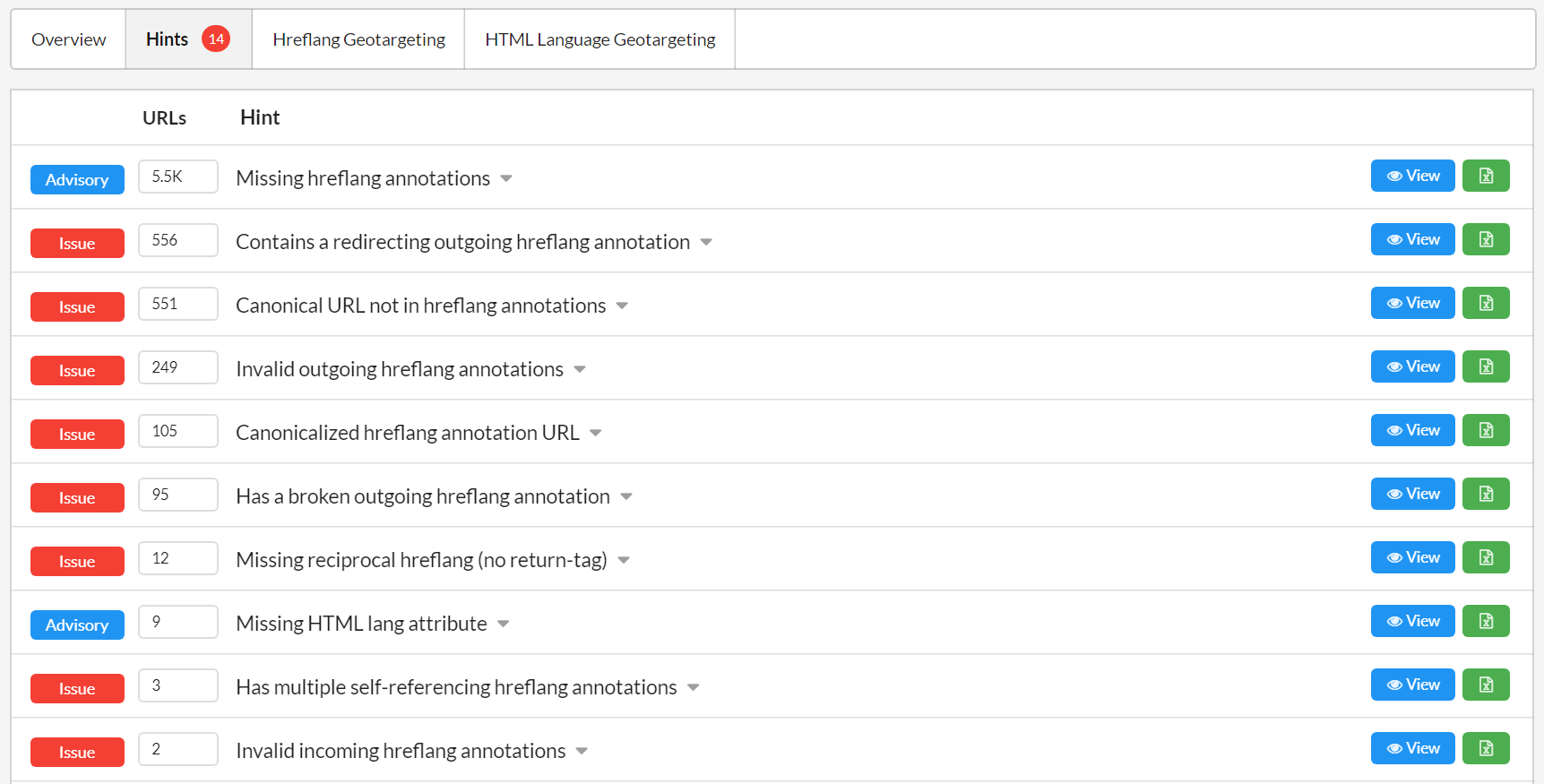Export 'Missing reciprocal hreflang' spreadsheet

pyautogui.click(x=1486, y=557)
